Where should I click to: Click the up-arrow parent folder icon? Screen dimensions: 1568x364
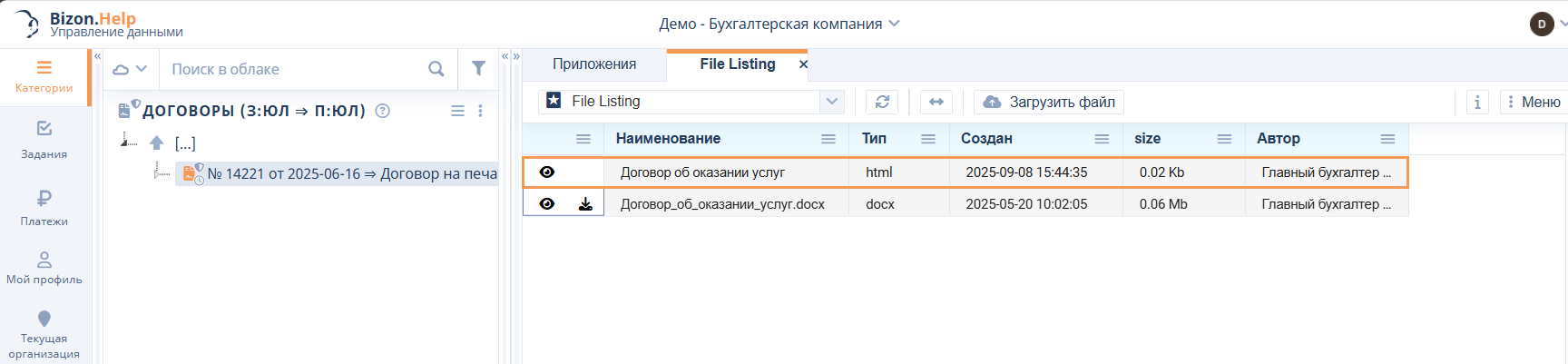click(x=157, y=143)
